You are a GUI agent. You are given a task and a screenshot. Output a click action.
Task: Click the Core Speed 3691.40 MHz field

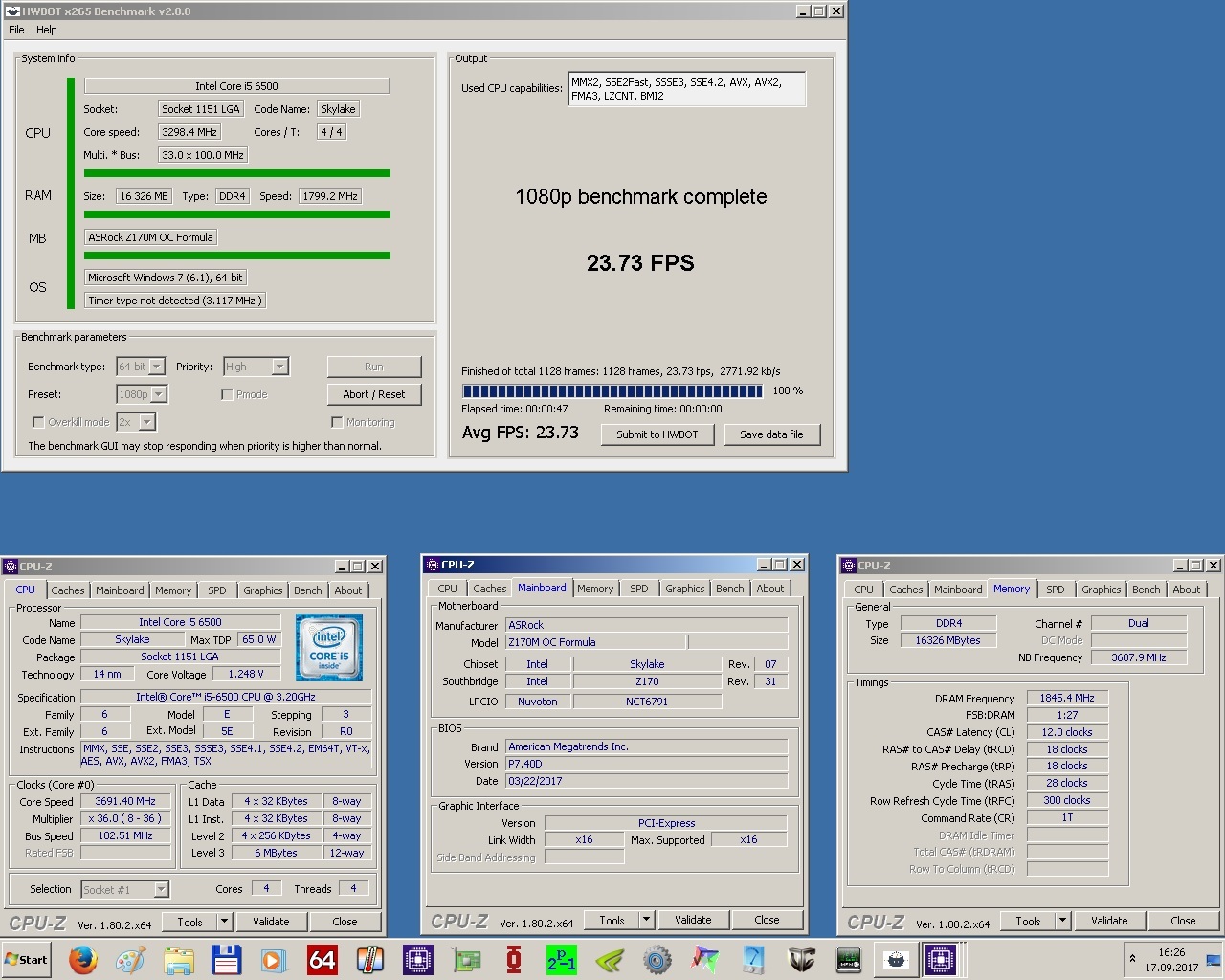pyautogui.click(x=125, y=802)
